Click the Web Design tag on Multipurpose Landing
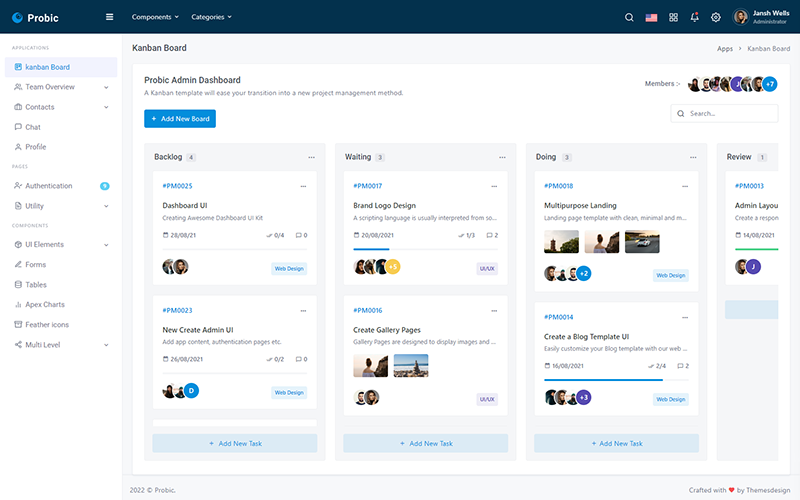 pos(670,276)
